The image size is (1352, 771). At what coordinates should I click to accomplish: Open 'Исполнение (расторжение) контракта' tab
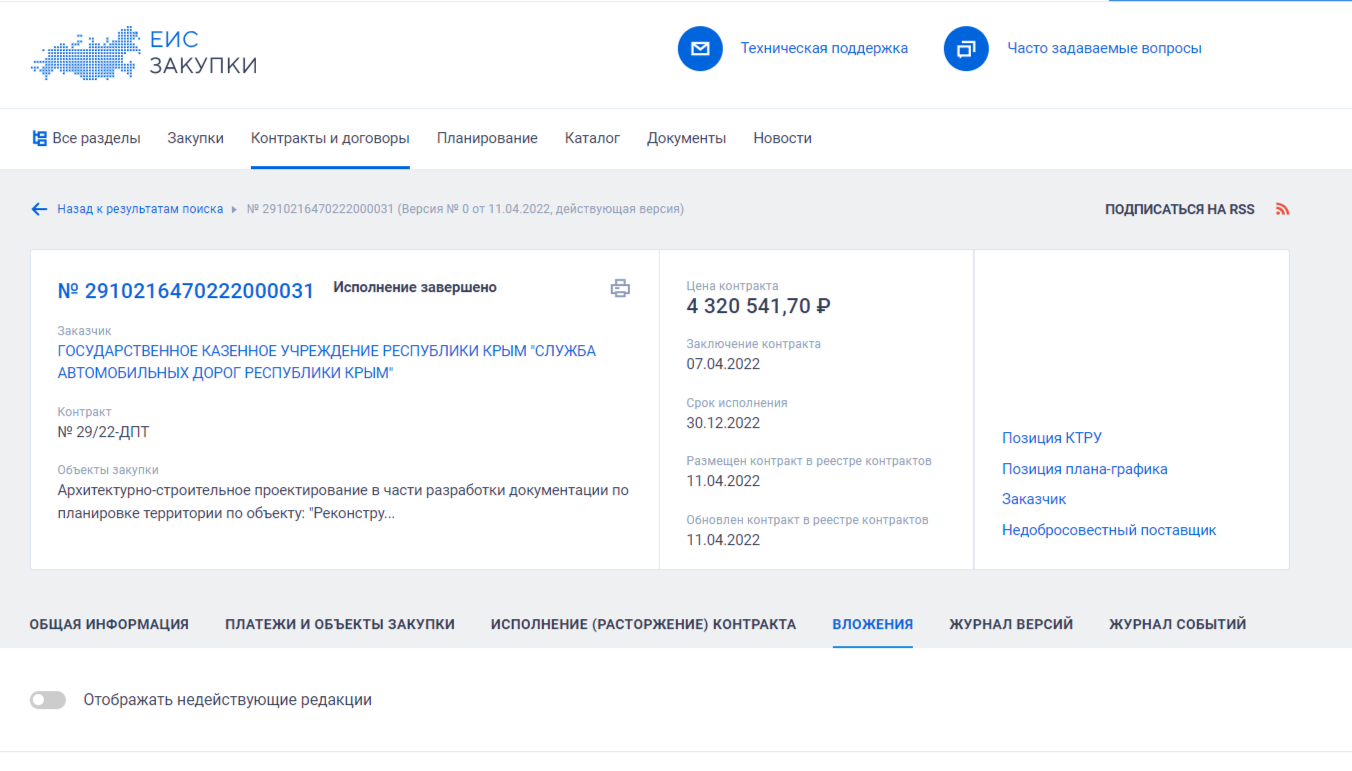643,624
